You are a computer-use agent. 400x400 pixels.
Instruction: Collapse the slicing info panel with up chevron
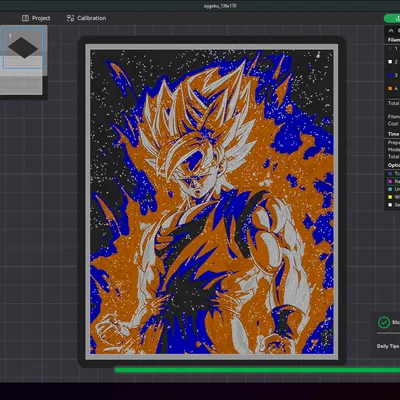click(x=391, y=31)
